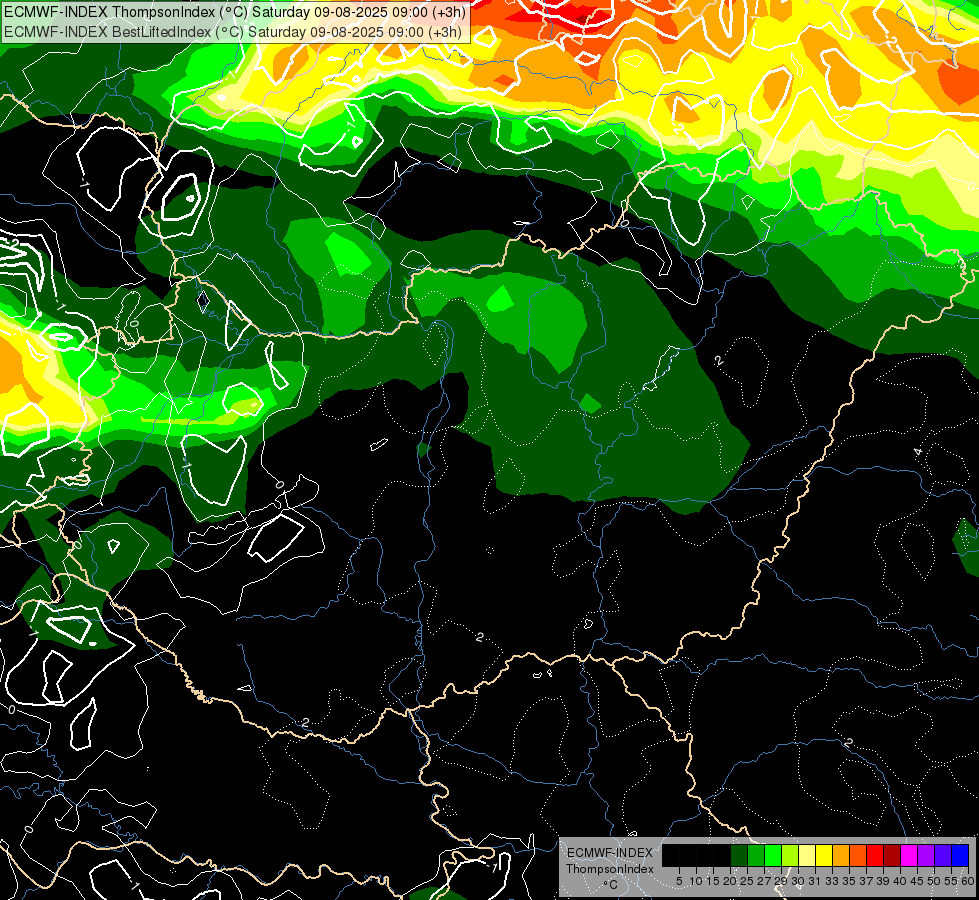Click the legend scale value 50
This screenshot has height=900, width=979.
[933, 881]
